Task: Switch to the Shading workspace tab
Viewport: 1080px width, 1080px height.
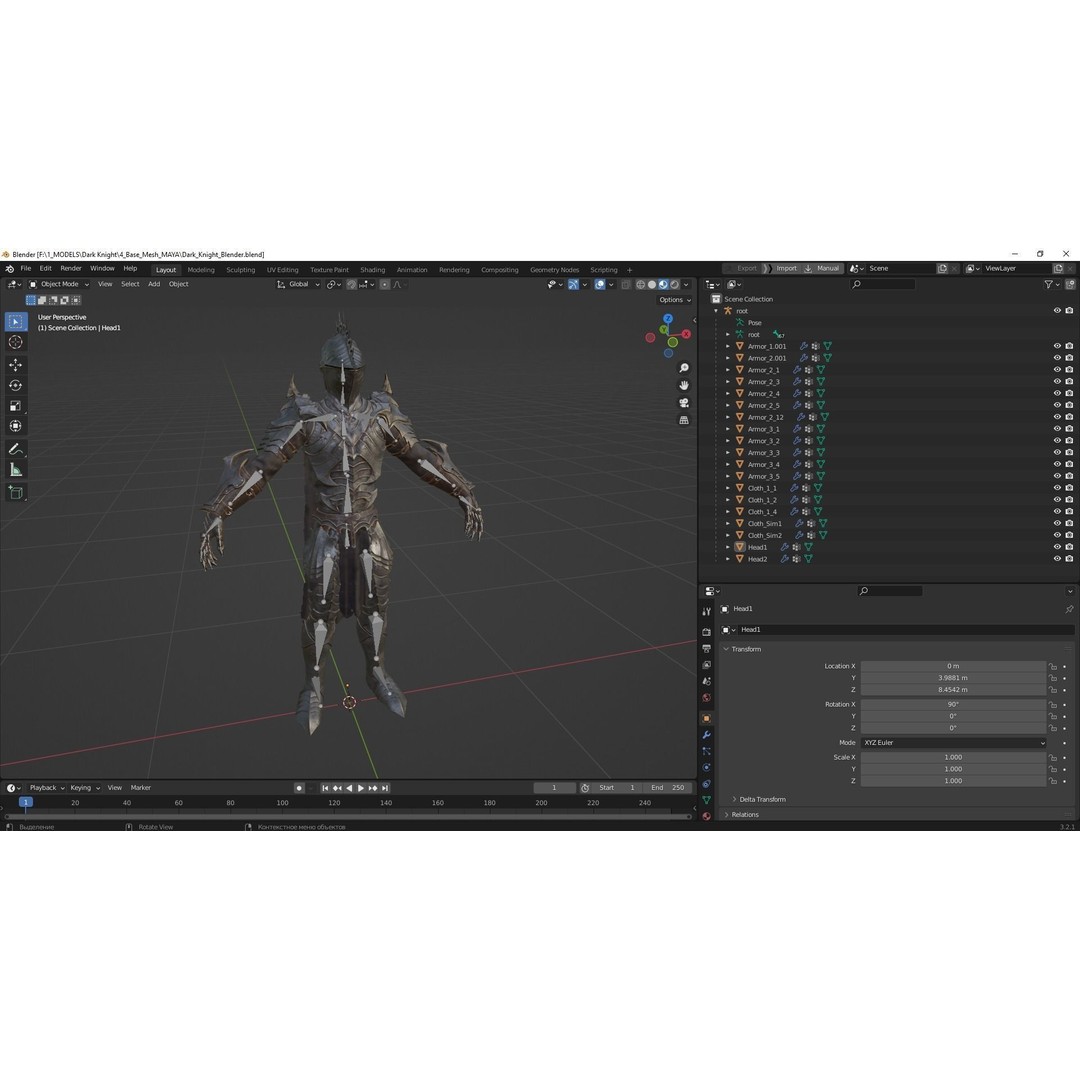Action: [373, 270]
